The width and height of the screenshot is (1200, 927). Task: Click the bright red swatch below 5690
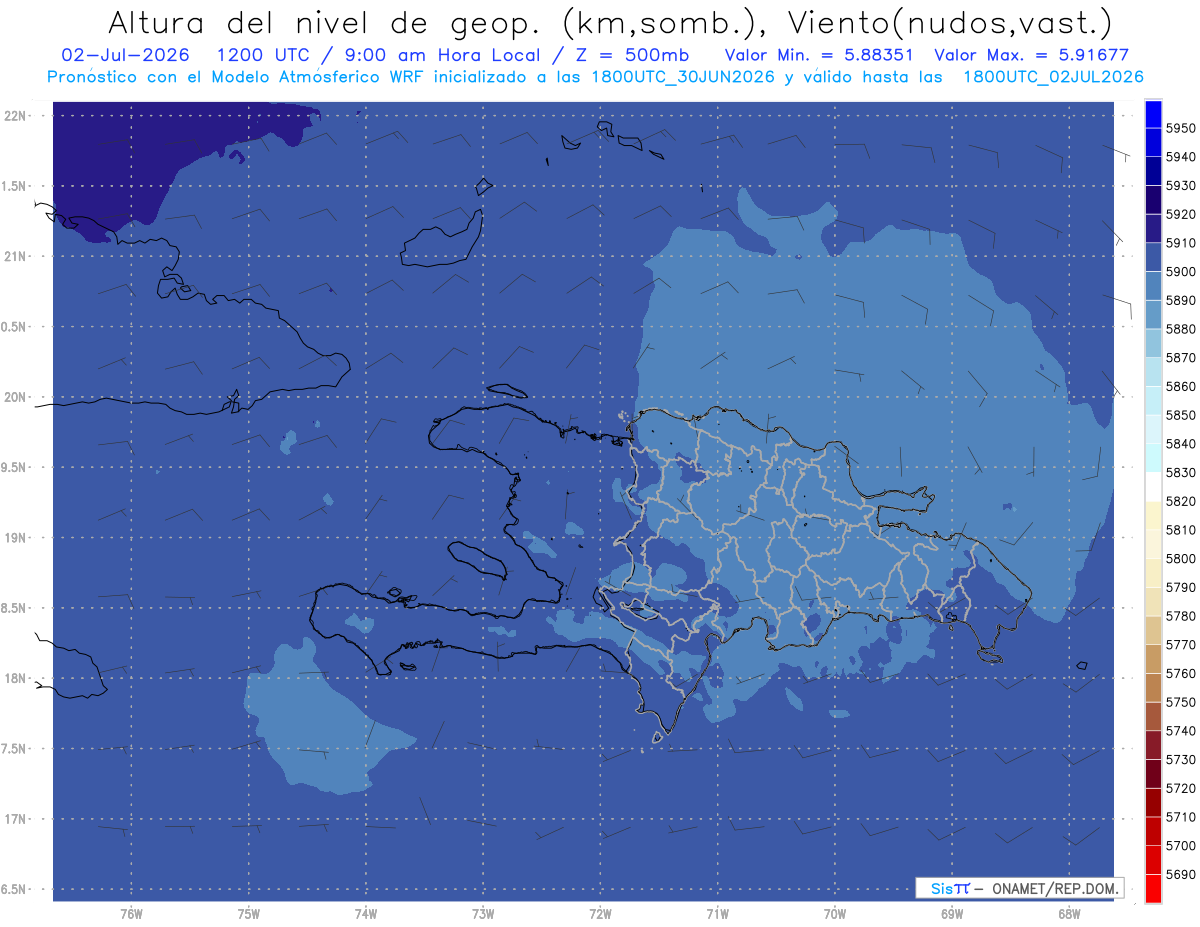(1153, 888)
